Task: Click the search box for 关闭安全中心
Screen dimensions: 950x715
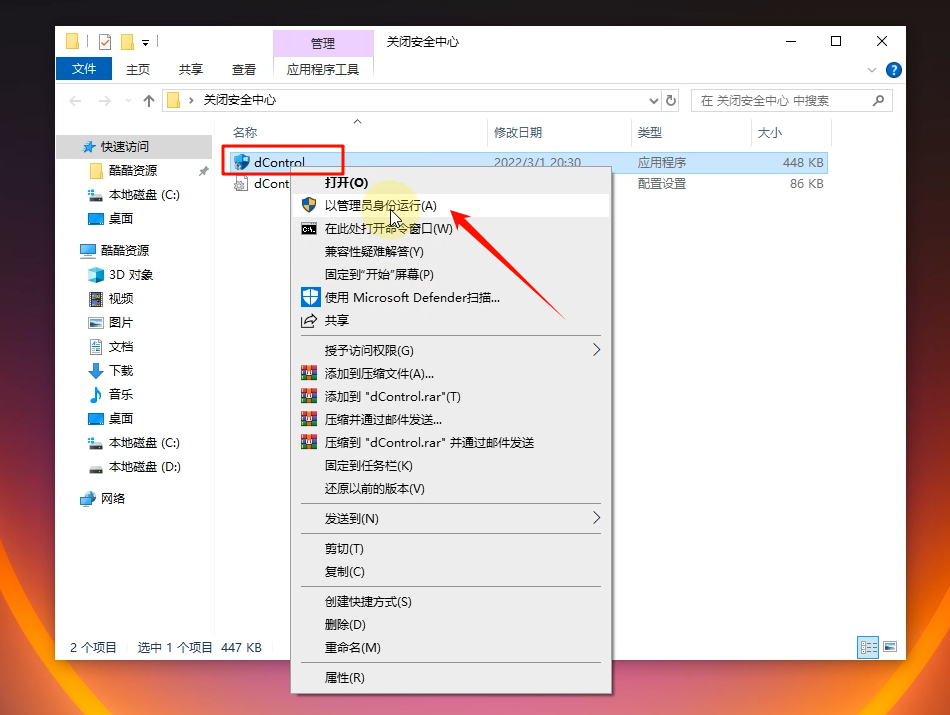Action: tap(780, 101)
